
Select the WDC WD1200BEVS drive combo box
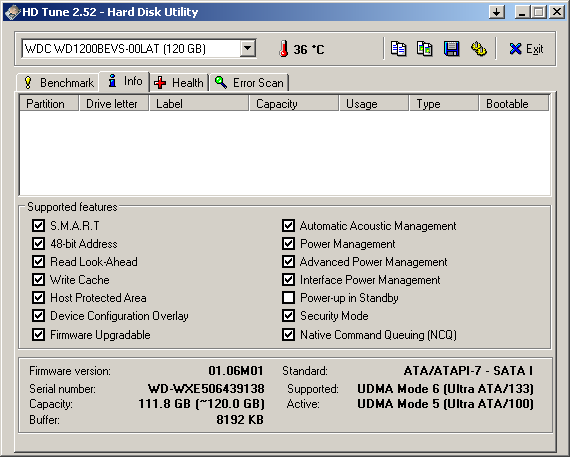click(139, 48)
